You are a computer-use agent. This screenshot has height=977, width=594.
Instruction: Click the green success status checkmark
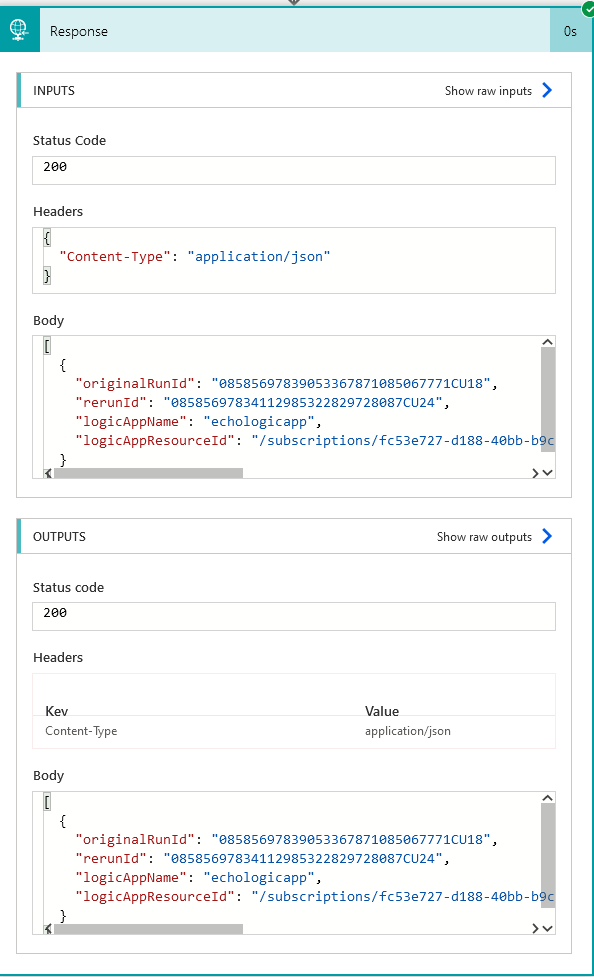[587, 10]
